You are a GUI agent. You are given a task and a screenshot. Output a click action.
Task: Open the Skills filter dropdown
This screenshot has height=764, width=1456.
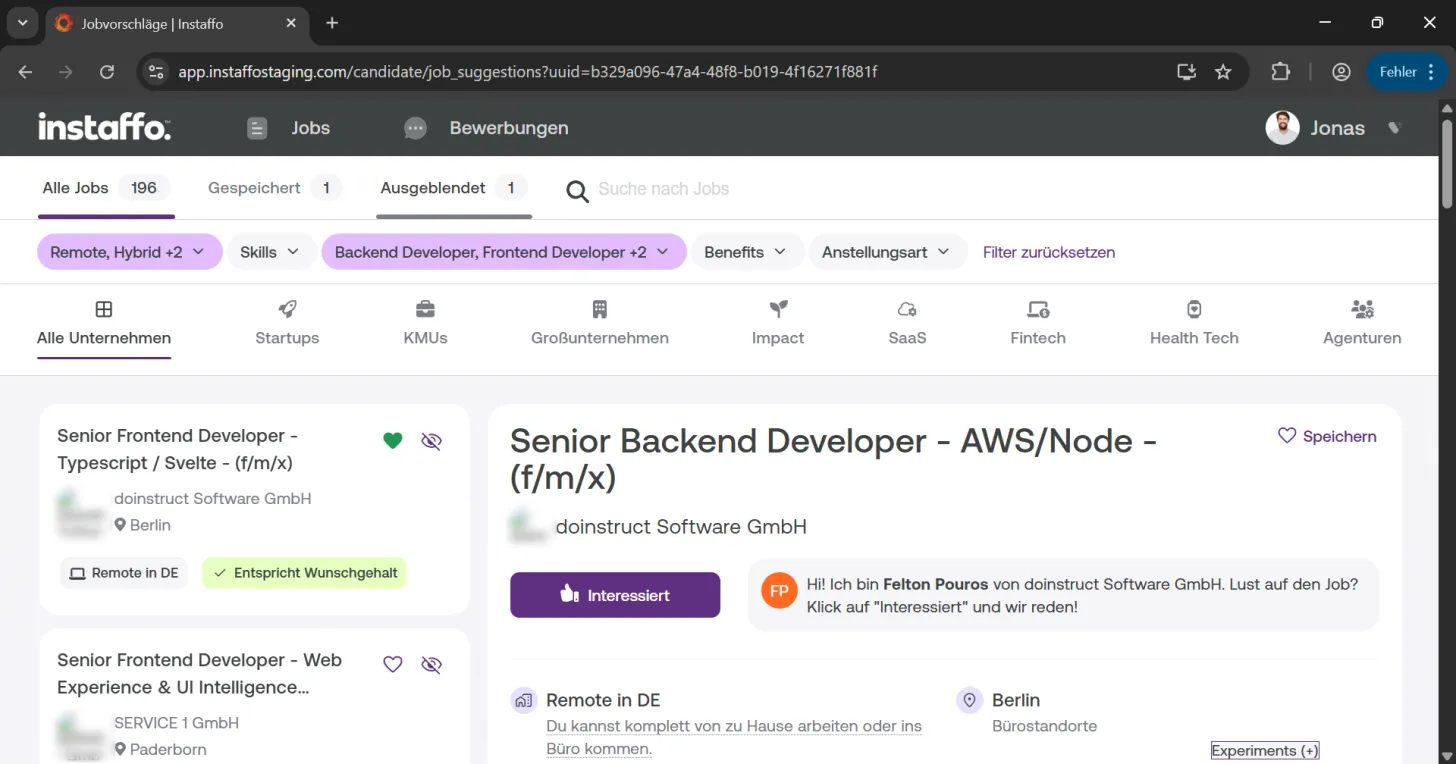[270, 252]
